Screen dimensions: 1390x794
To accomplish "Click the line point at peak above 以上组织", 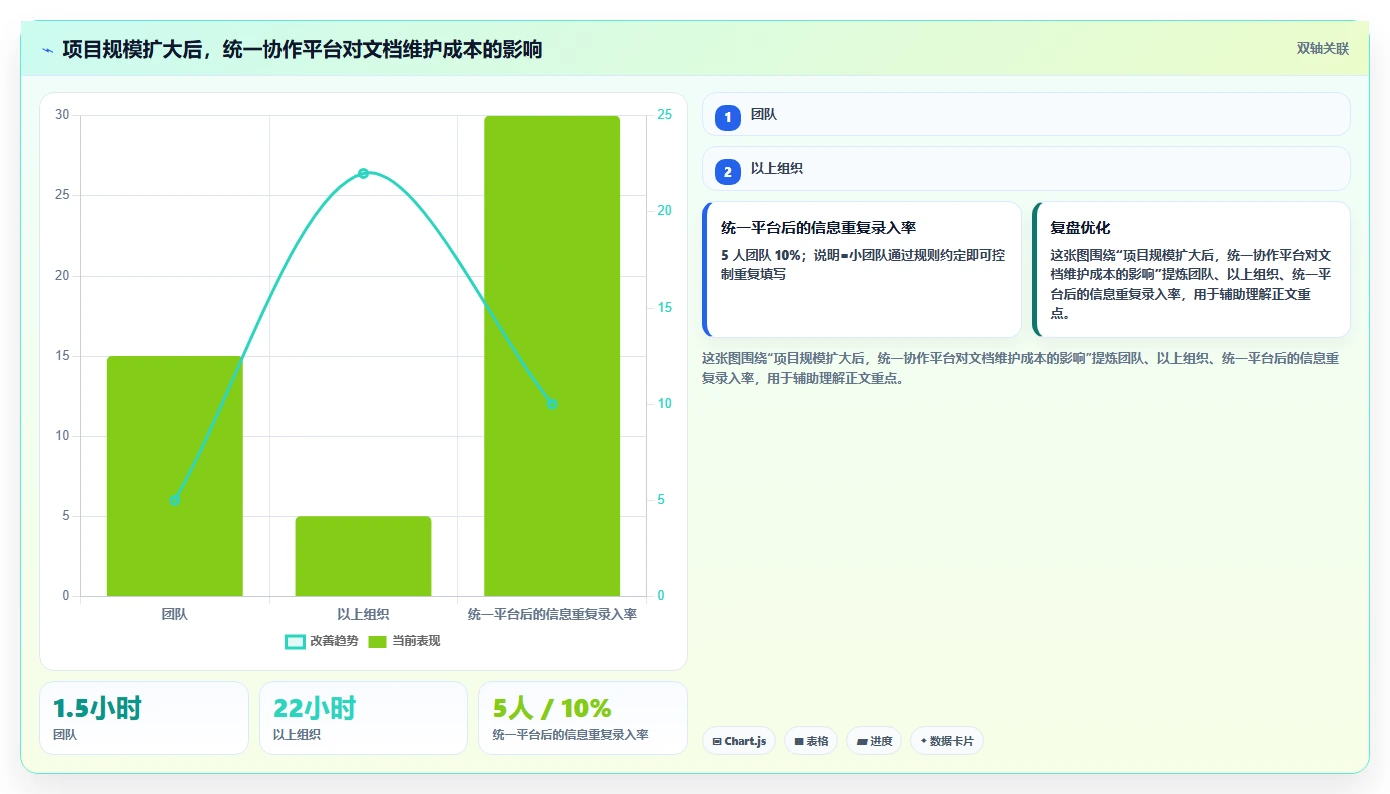I will [x=364, y=173].
